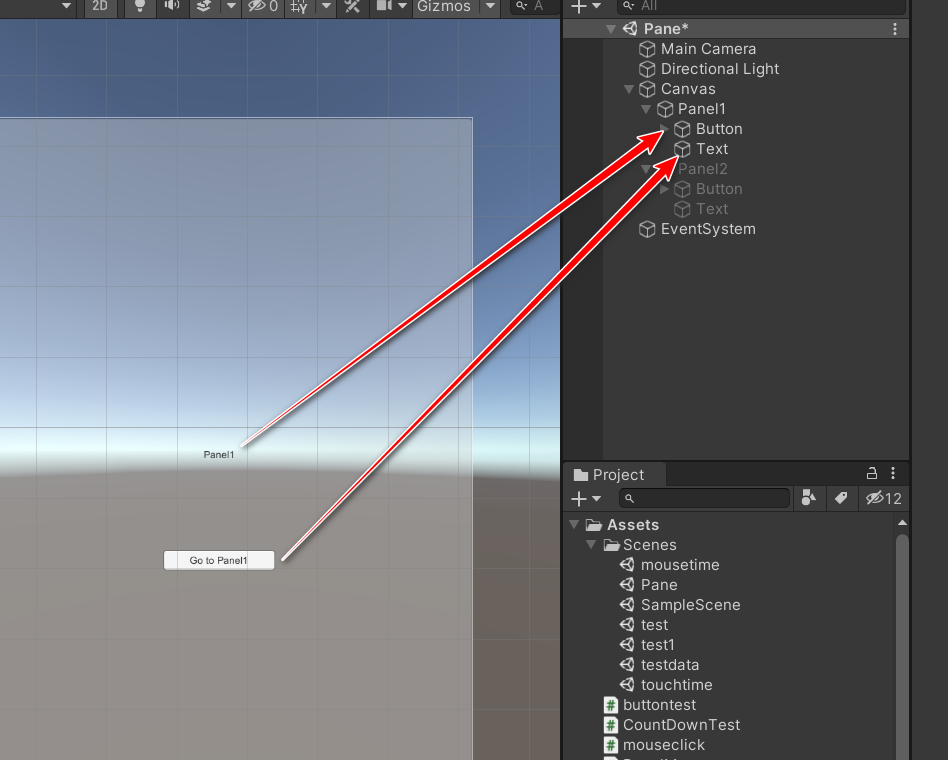Viewport: 948px width, 760px height.
Task: Open the effects icon in the Scene toolbar
Action: [x=200, y=8]
